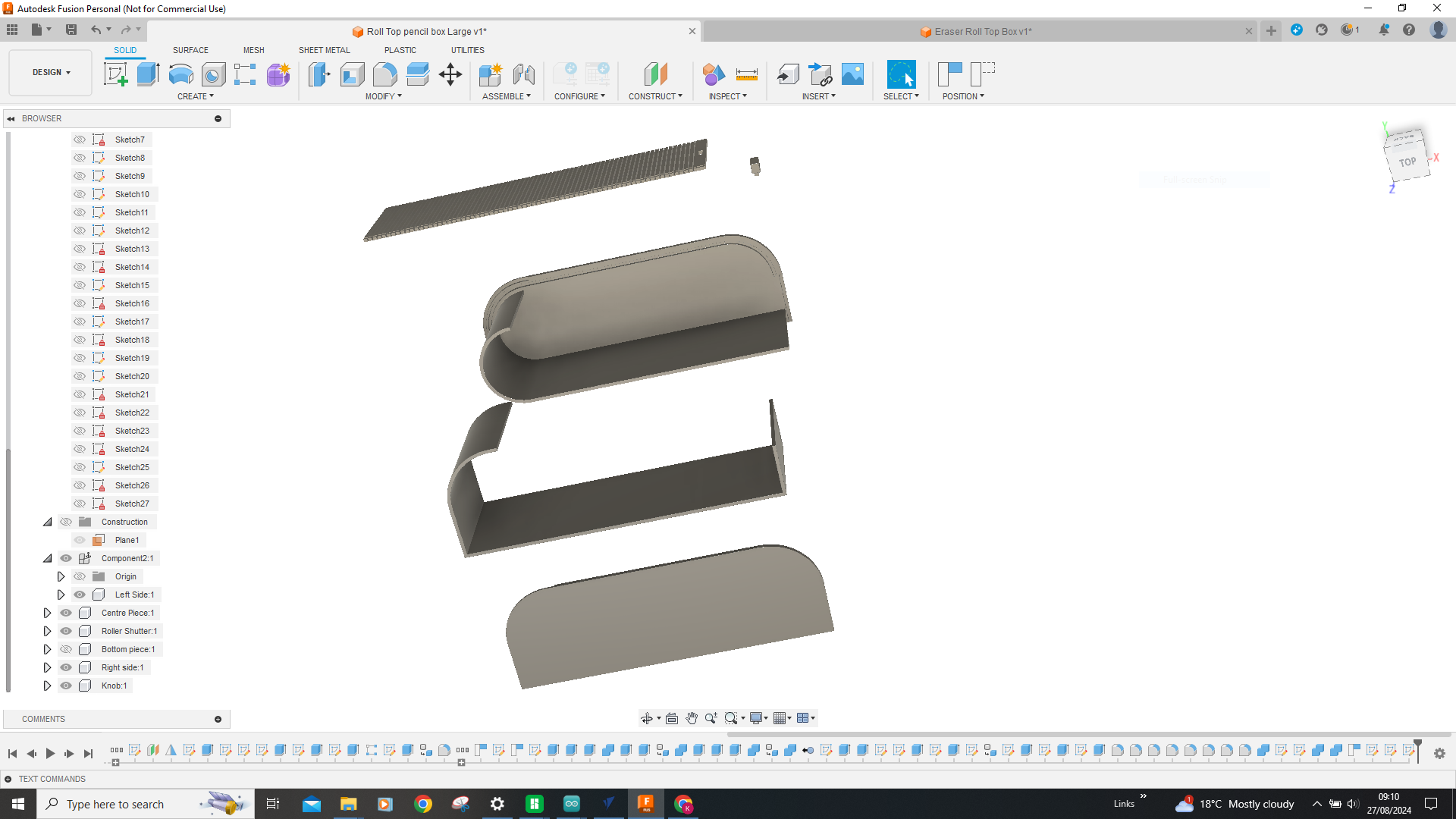The height and width of the screenshot is (819, 1456).
Task: Jump to timeline end
Action: 88,753
